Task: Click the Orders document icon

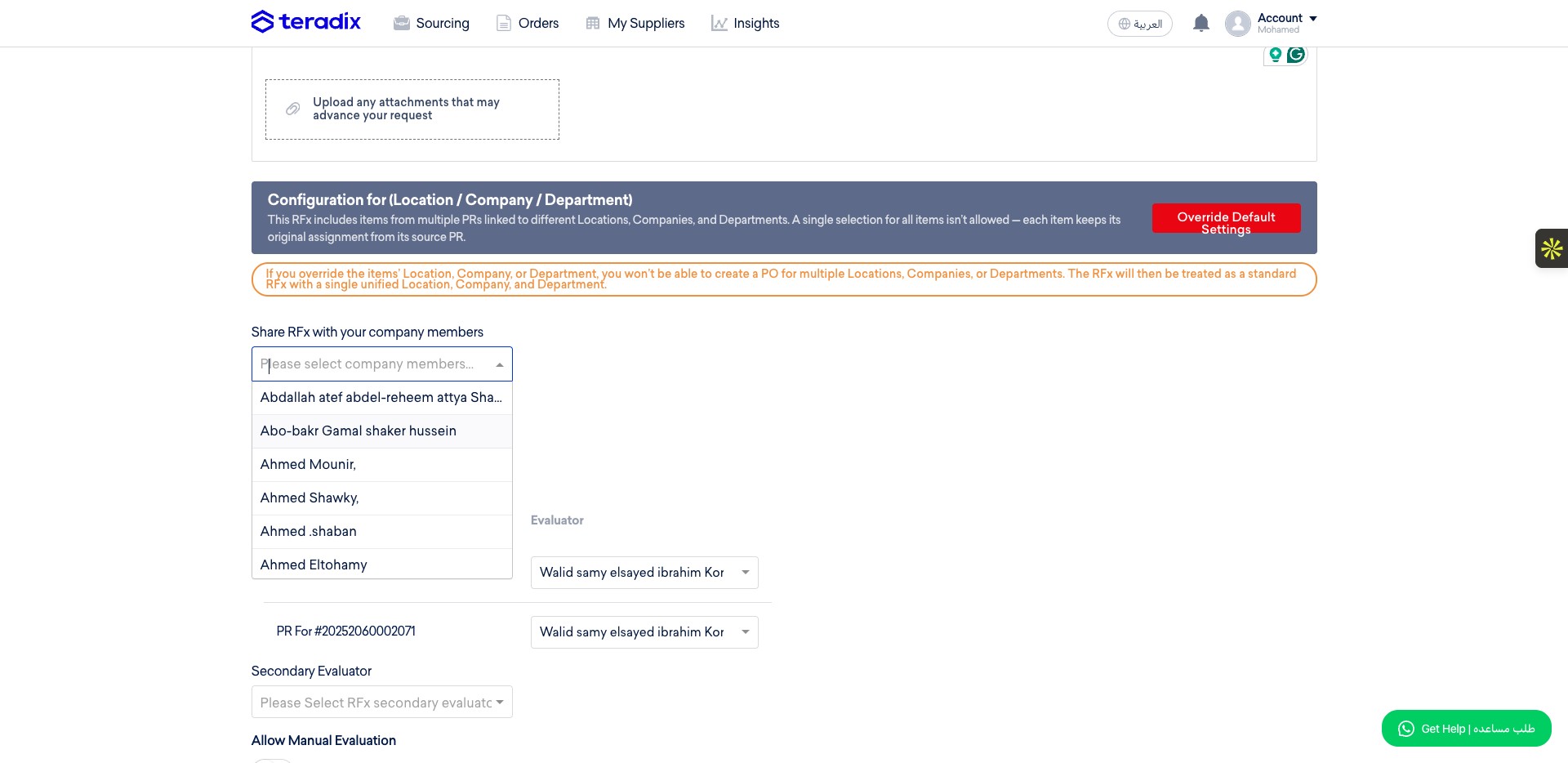Action: point(504,23)
